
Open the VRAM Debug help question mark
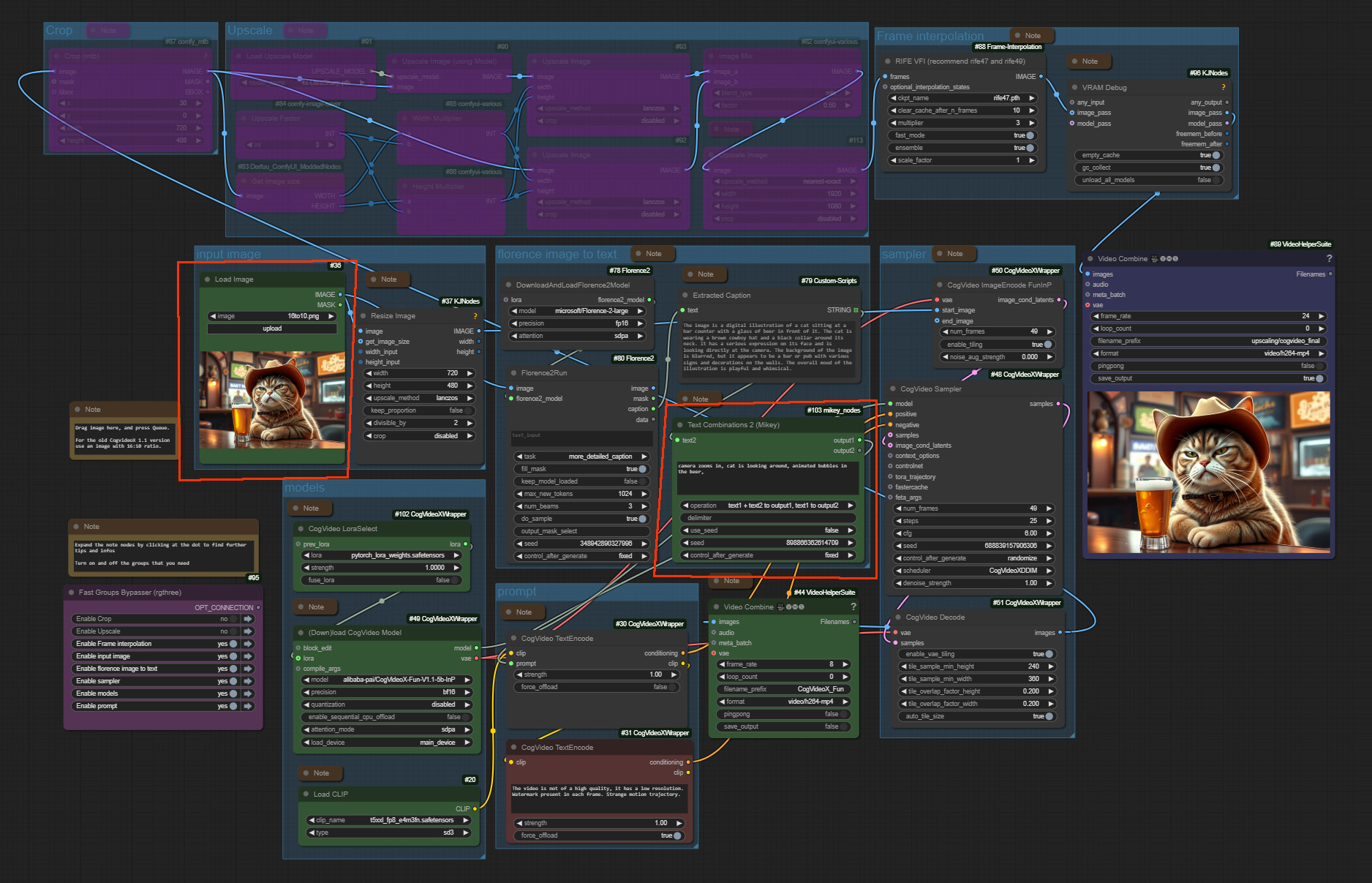[1223, 87]
